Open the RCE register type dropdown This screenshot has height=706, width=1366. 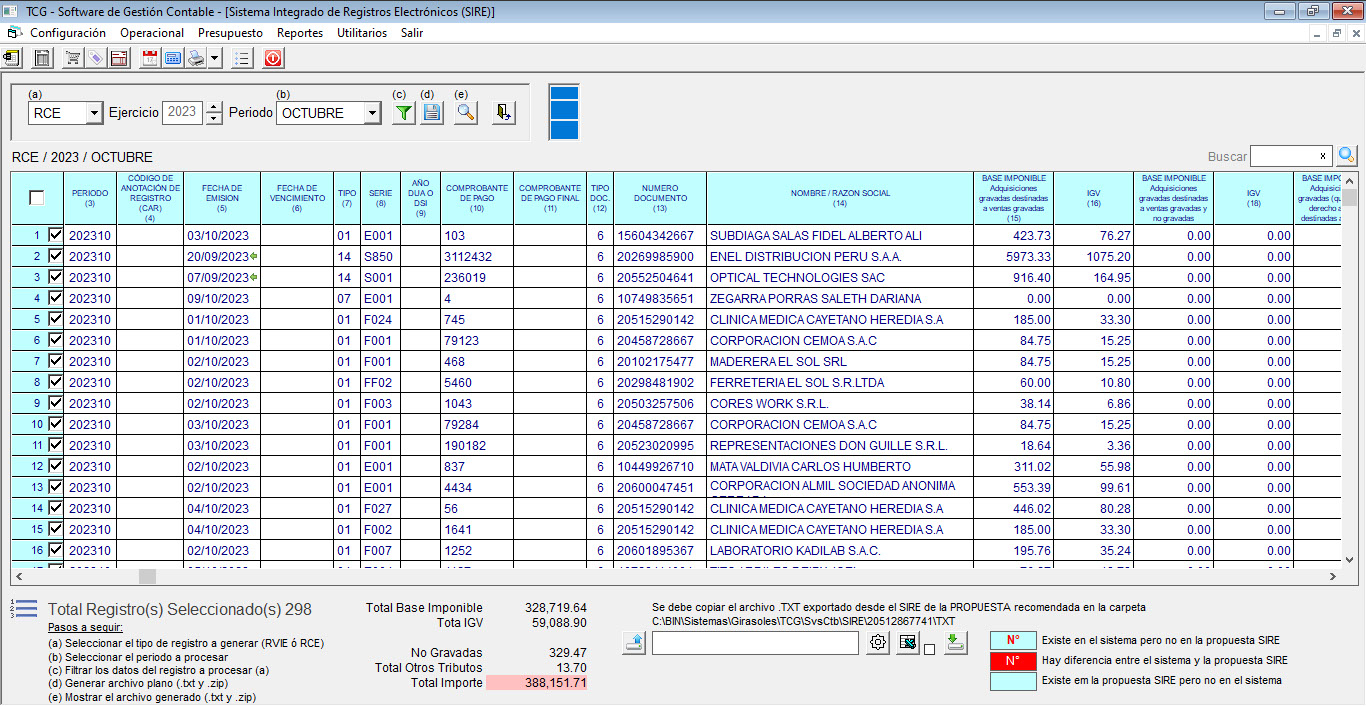click(94, 113)
